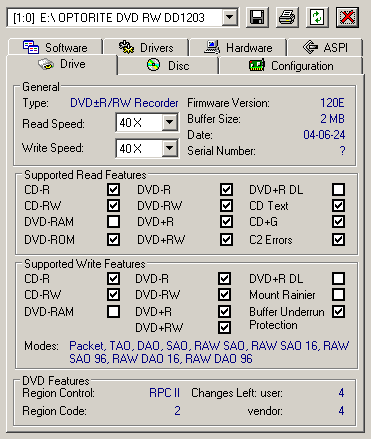
Task: Click the Region Code value 2
Action: point(177,411)
